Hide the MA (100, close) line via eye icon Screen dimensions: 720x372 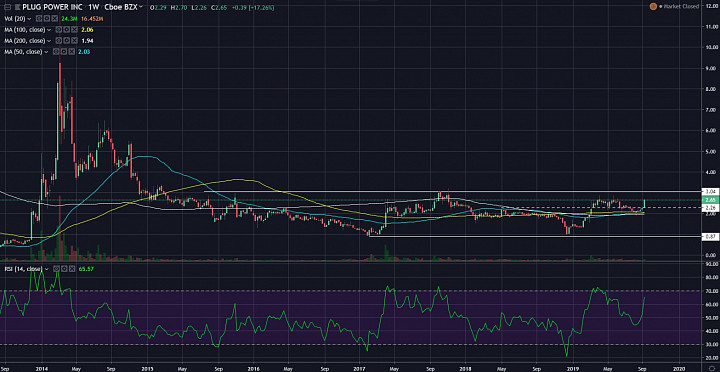click(58, 29)
